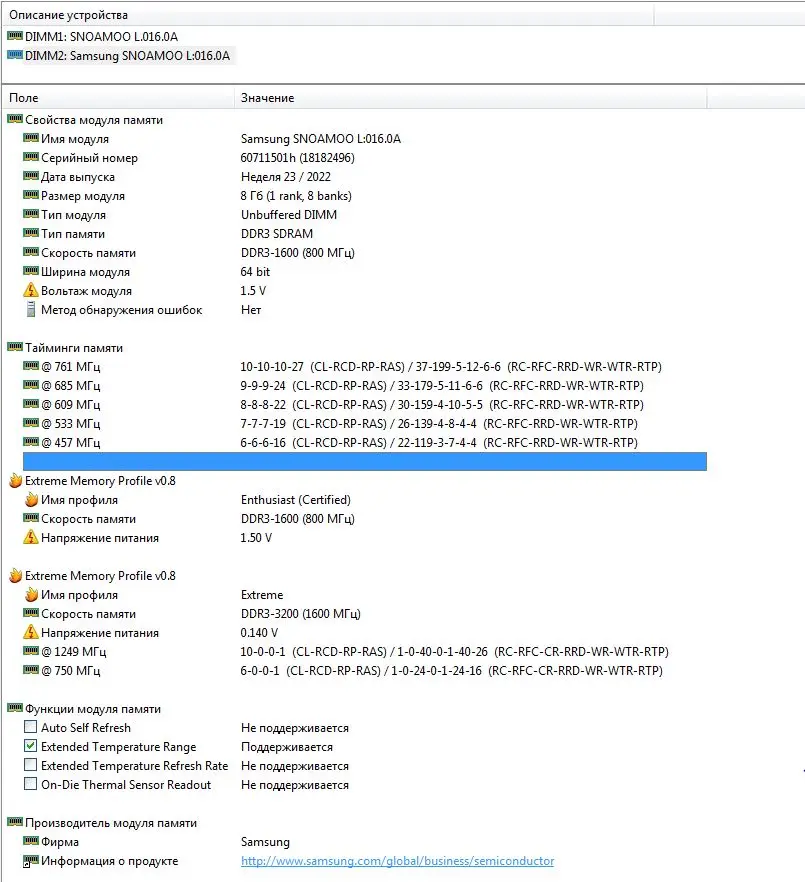The width and height of the screenshot is (805, 882).
Task: Click the 'Свойства модуля памяти' group icon
Action: click(15, 119)
